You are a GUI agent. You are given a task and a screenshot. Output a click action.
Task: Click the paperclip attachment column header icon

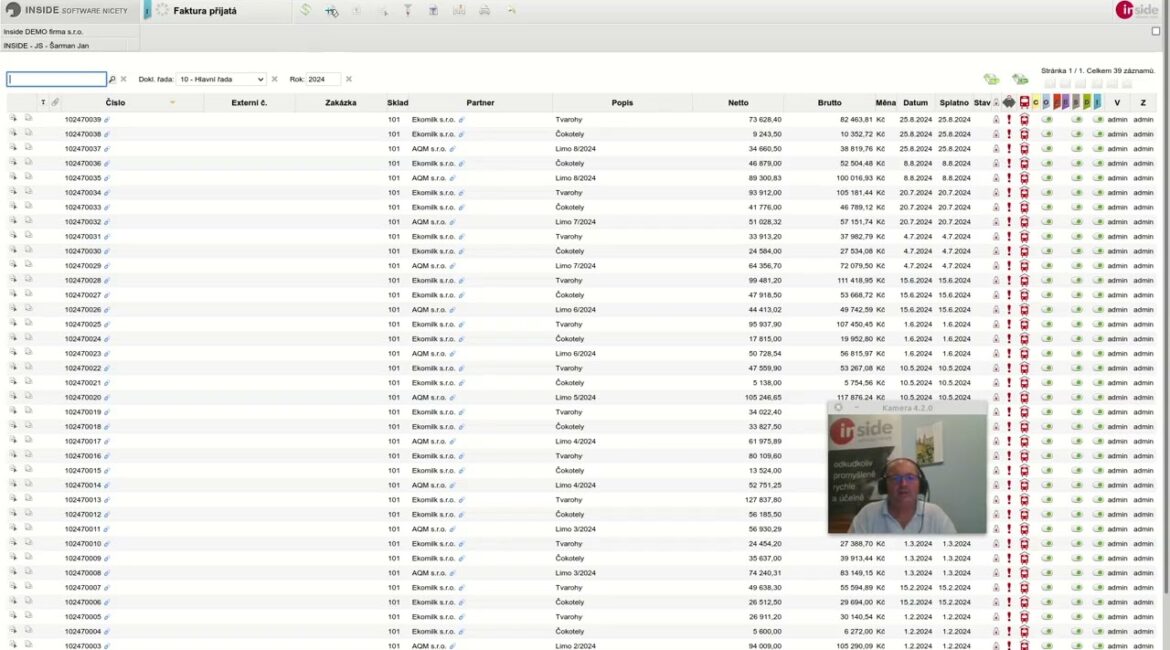[x=55, y=102]
